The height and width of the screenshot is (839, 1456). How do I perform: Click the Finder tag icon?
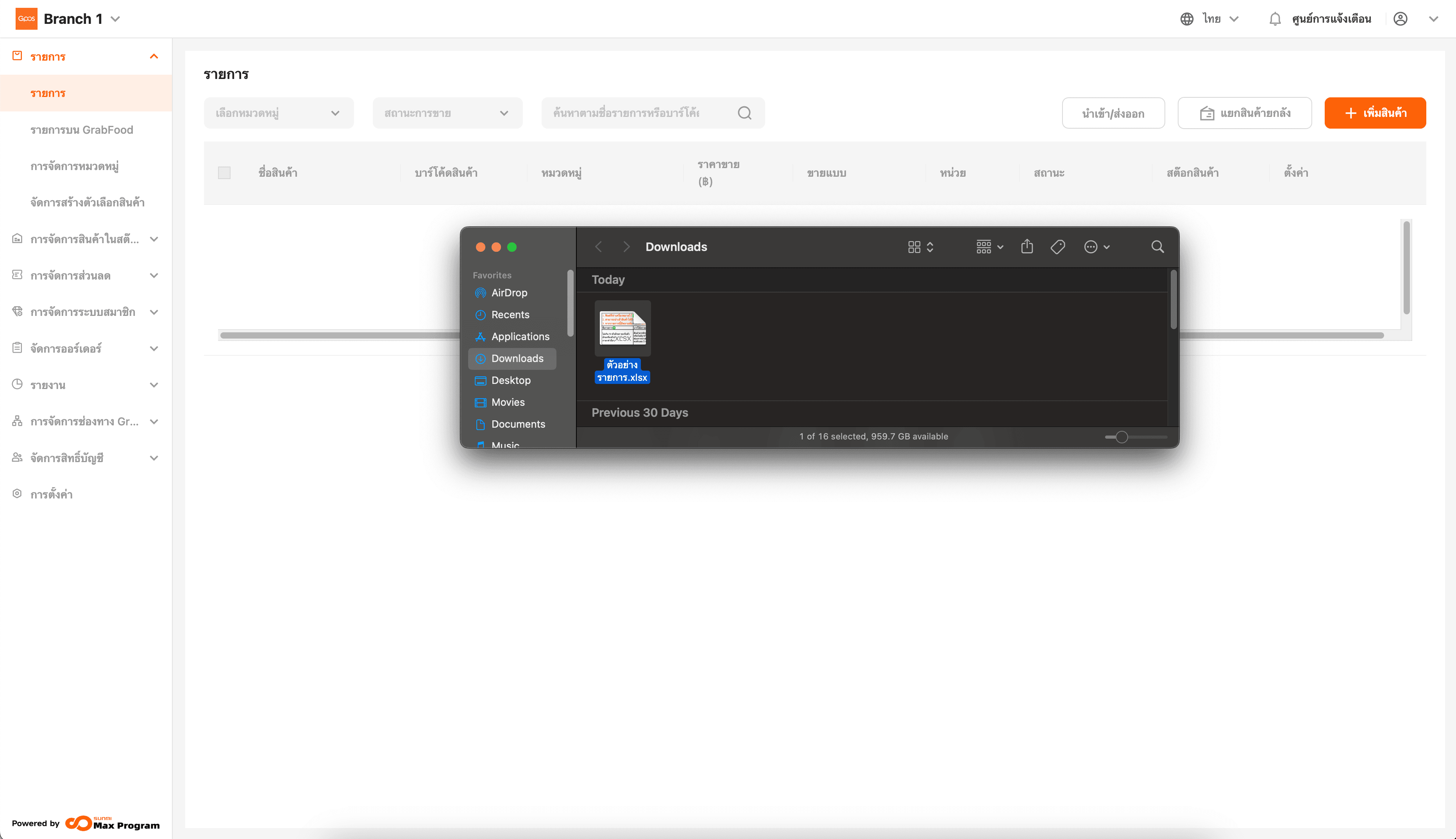point(1057,247)
